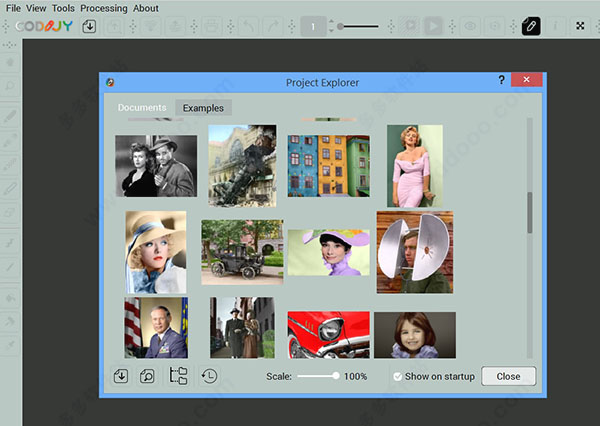
Task: Open the folder tree icon in dialog footer
Action: click(x=178, y=375)
